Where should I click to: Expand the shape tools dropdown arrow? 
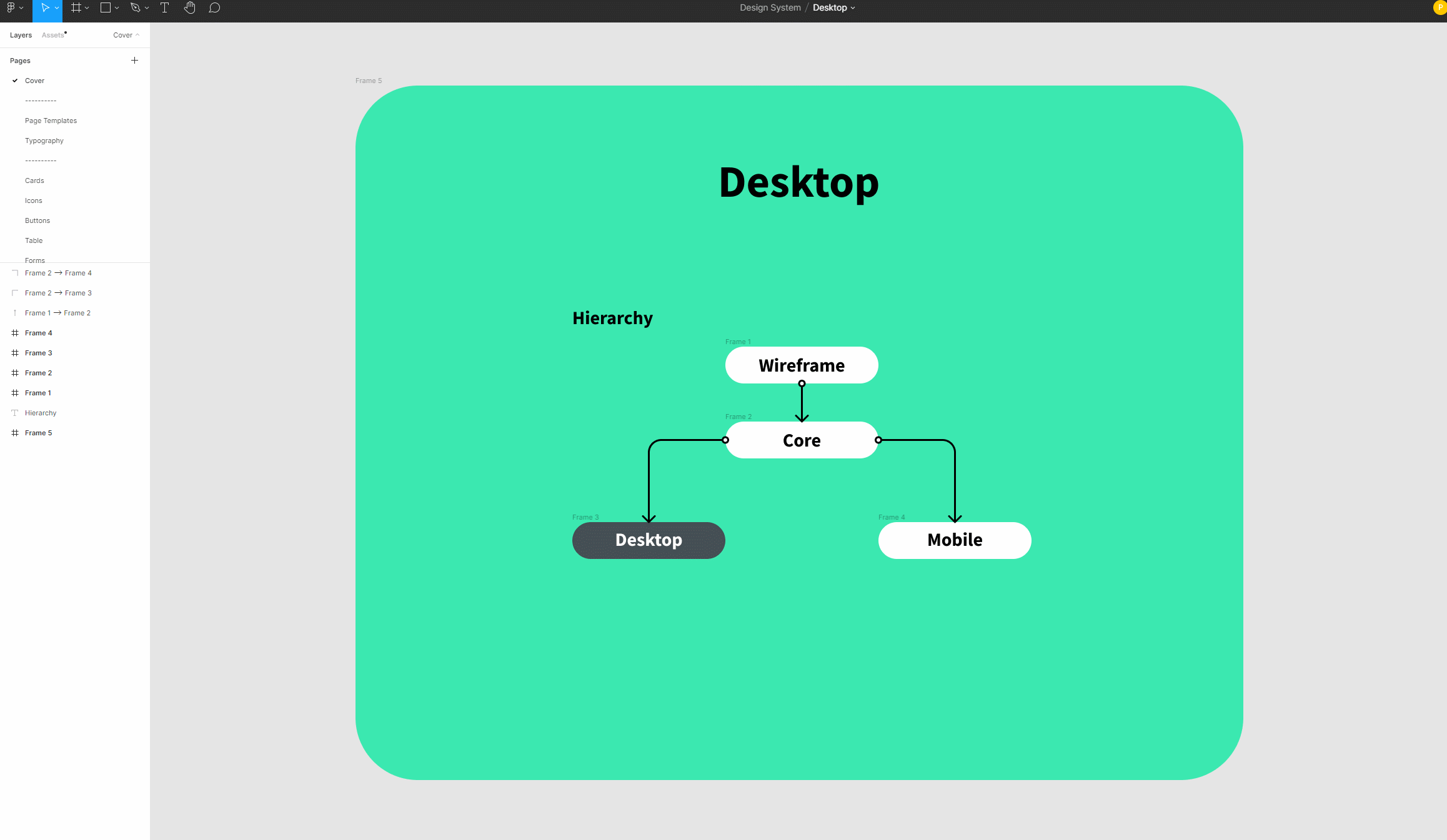(x=117, y=8)
